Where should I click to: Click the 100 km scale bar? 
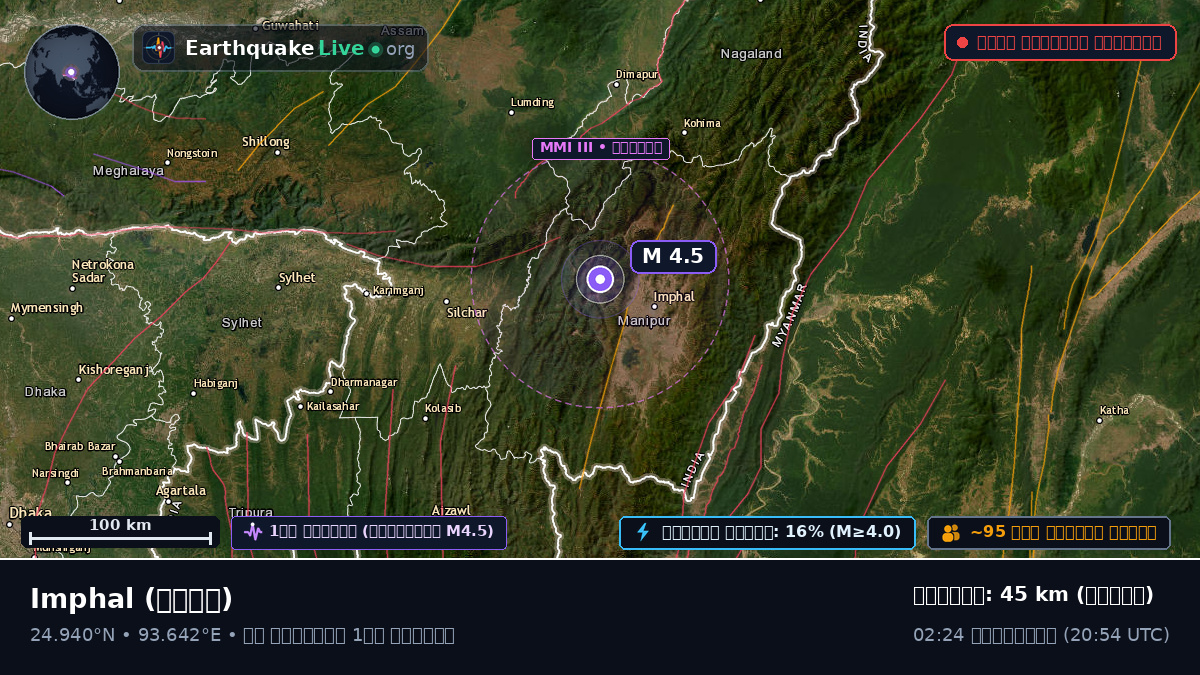pyautogui.click(x=120, y=532)
